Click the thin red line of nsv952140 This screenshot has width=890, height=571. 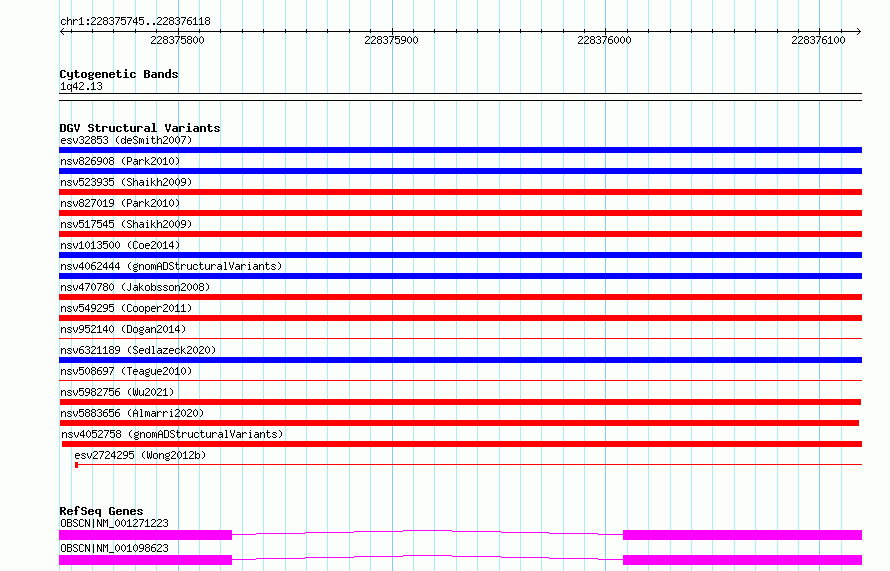pos(460,338)
